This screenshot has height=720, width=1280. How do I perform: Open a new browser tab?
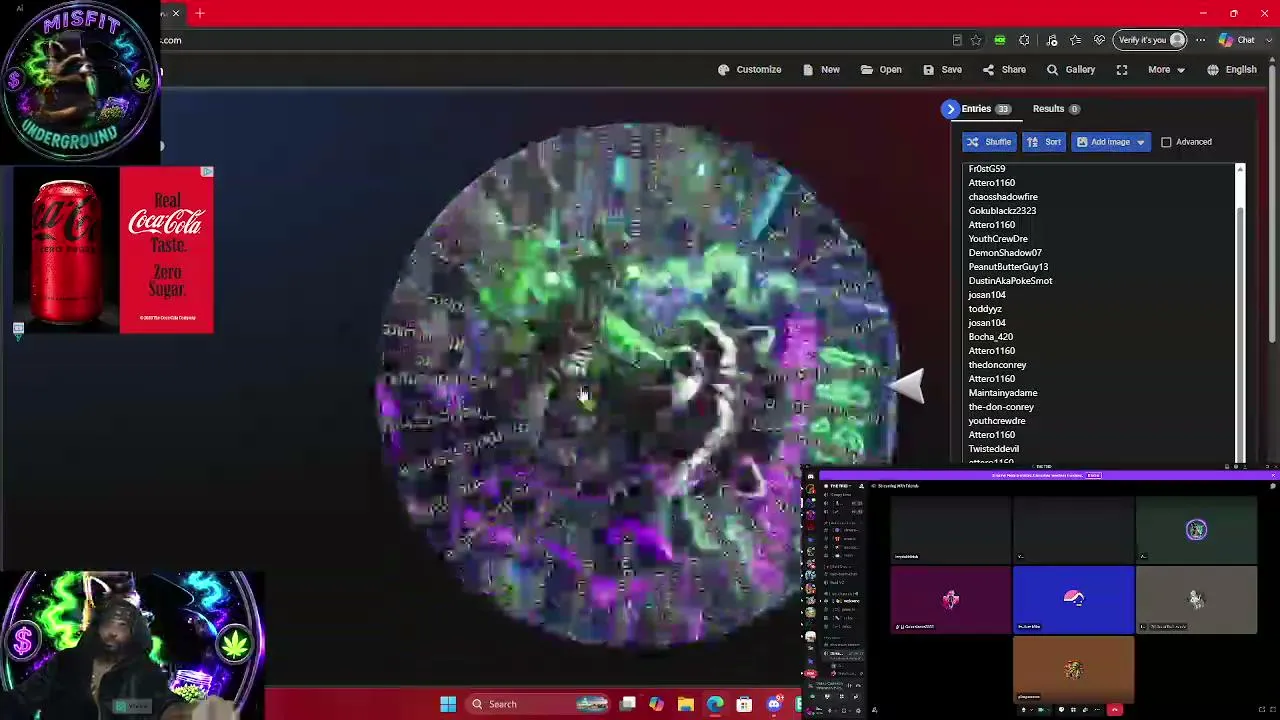point(200,13)
